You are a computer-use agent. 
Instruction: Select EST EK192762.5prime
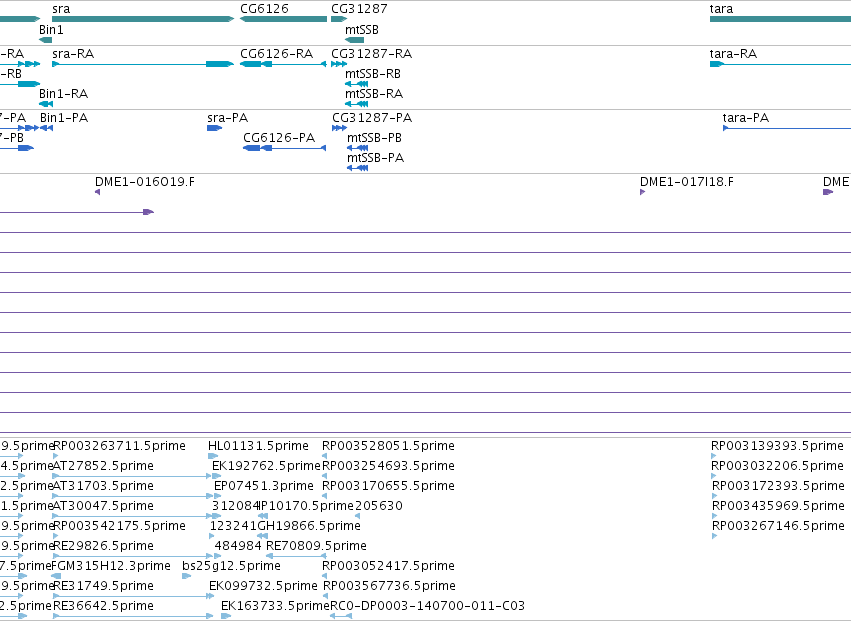click(266, 466)
